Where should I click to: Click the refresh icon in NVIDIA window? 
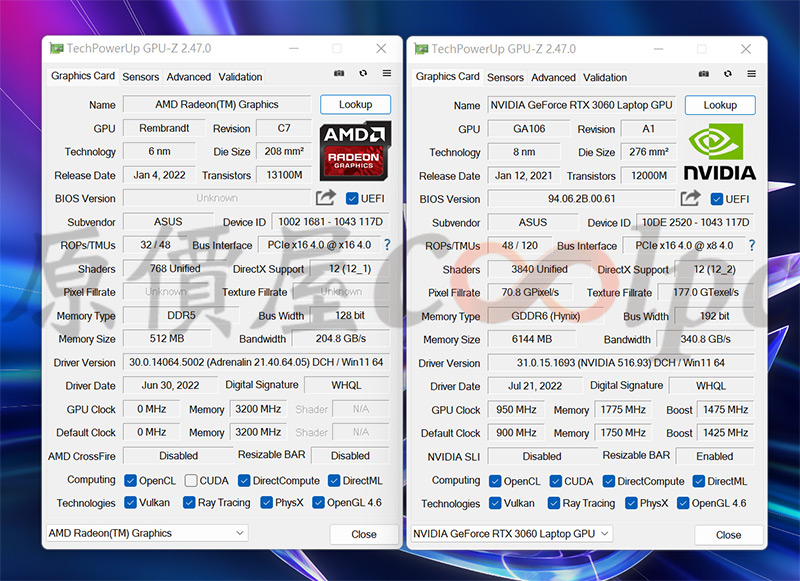(x=728, y=74)
